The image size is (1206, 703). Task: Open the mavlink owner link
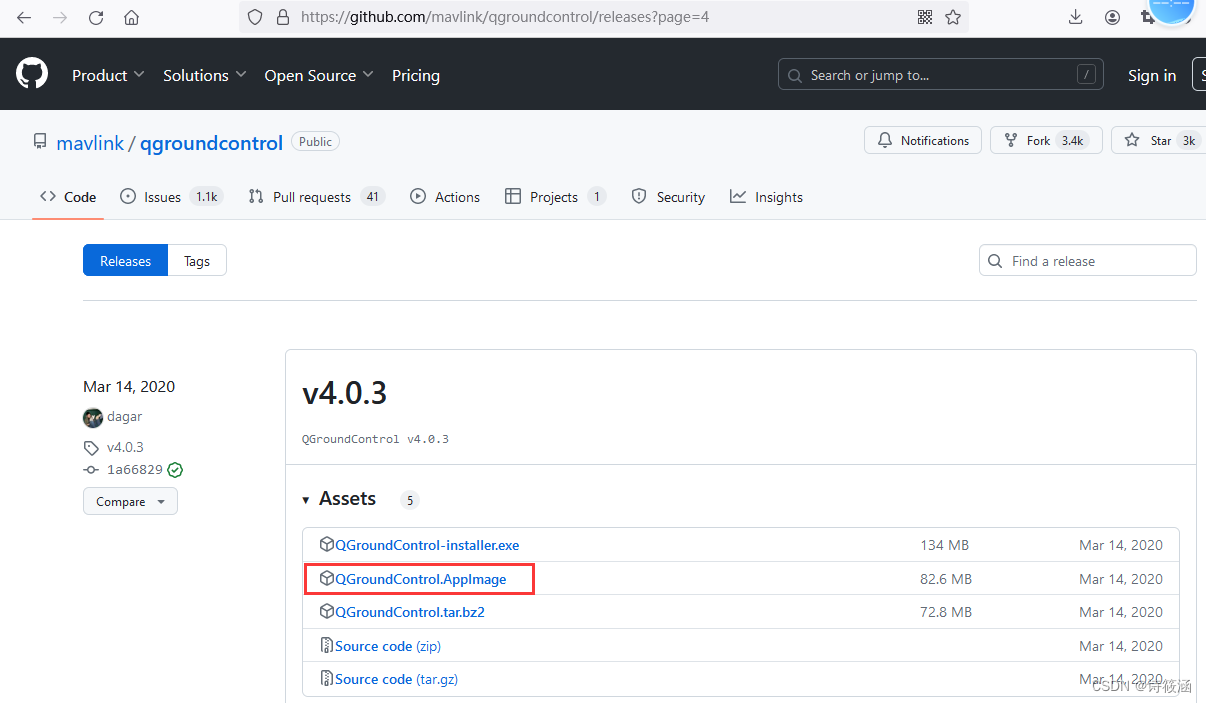pyautogui.click(x=90, y=143)
